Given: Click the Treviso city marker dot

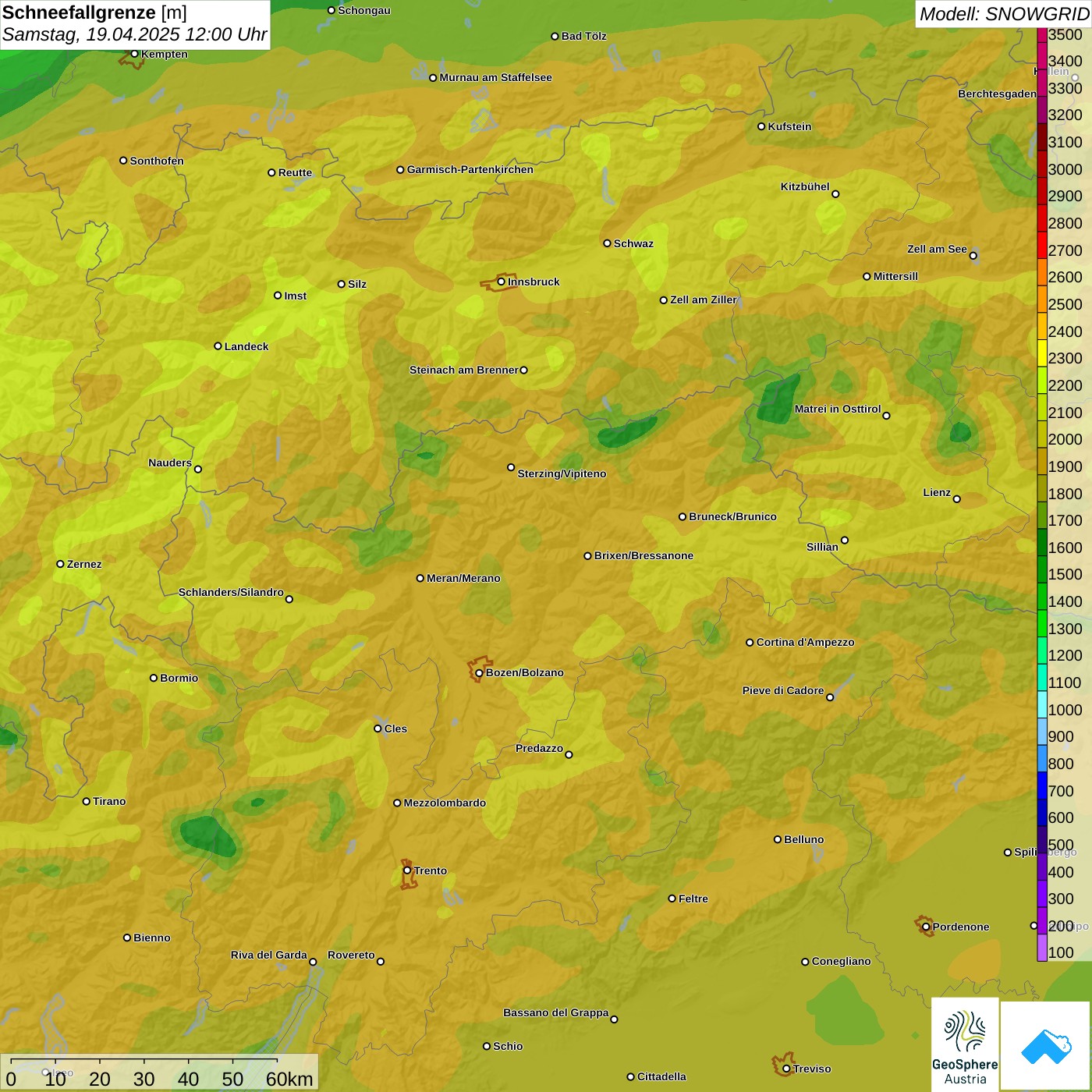Looking at the screenshot, I should point(786,1069).
